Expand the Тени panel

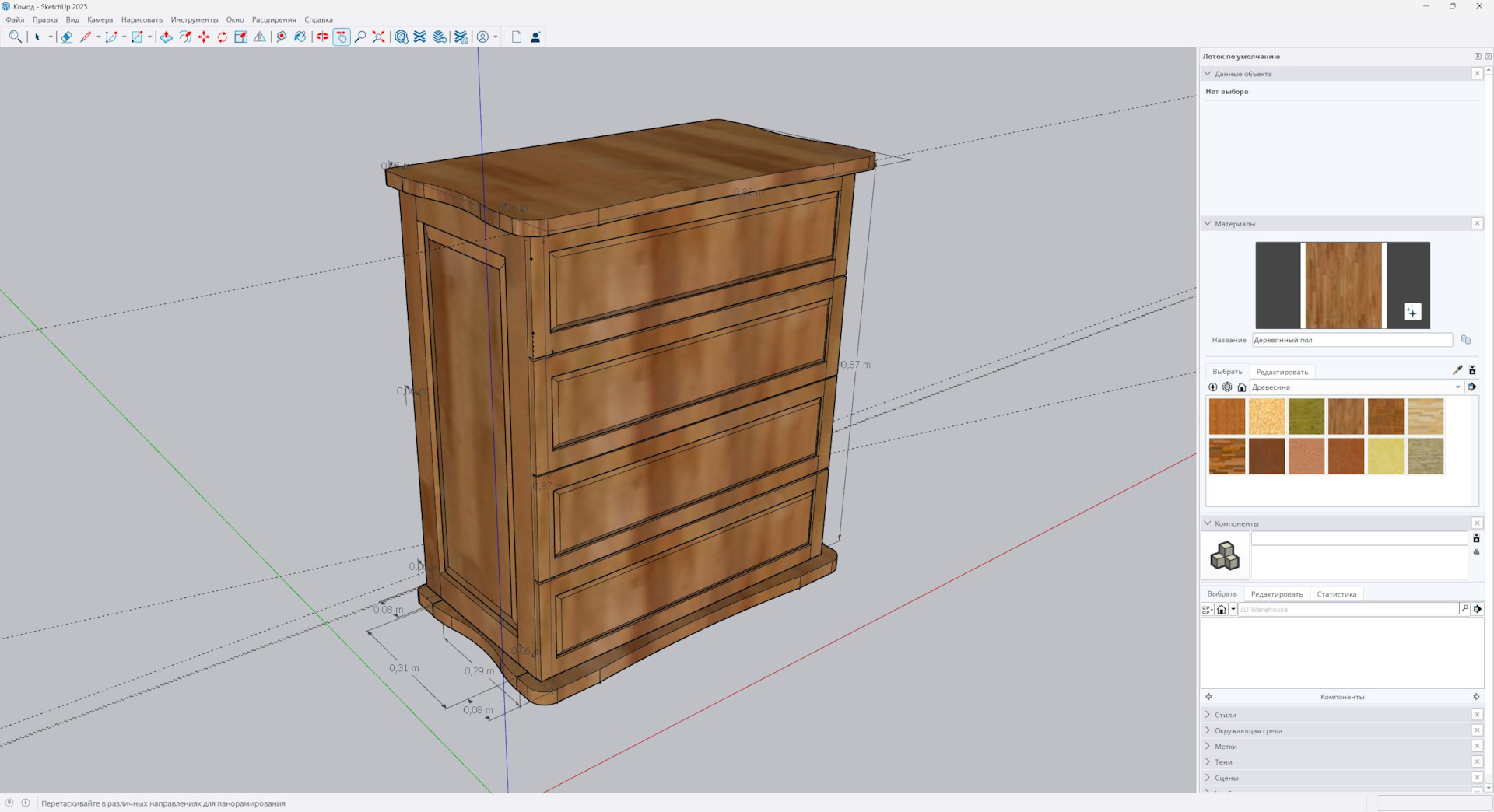[x=1223, y=762]
